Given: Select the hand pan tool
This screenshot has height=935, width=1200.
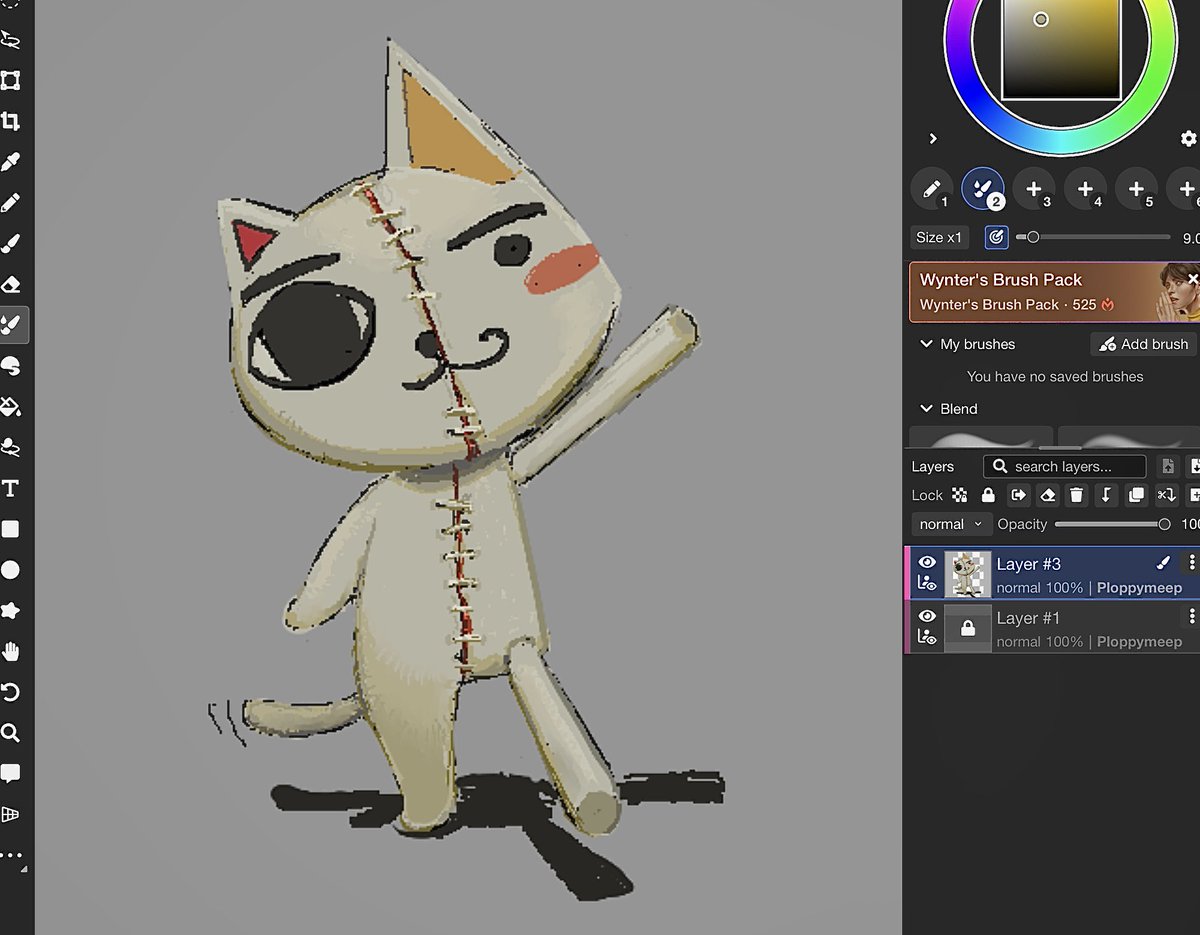Looking at the screenshot, I should 11,651.
